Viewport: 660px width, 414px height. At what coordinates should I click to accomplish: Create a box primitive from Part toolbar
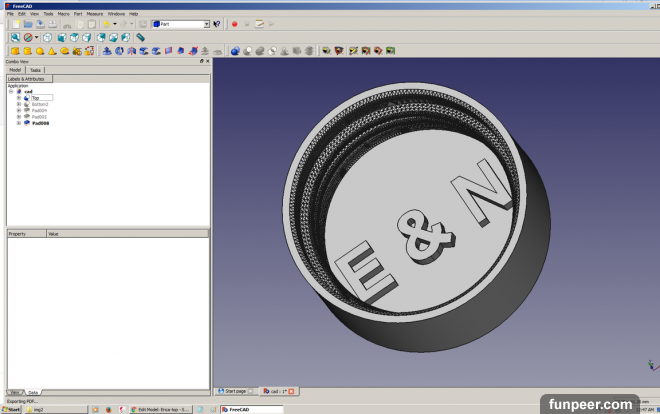(x=16, y=51)
